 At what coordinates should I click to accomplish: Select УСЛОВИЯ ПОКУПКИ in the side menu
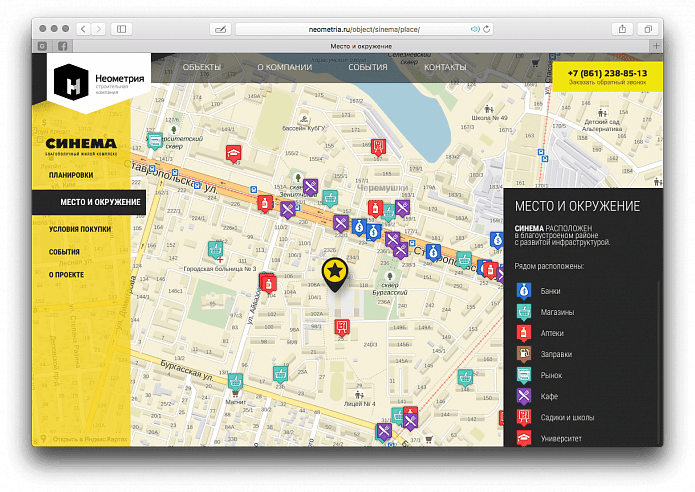pyautogui.click(x=80, y=229)
